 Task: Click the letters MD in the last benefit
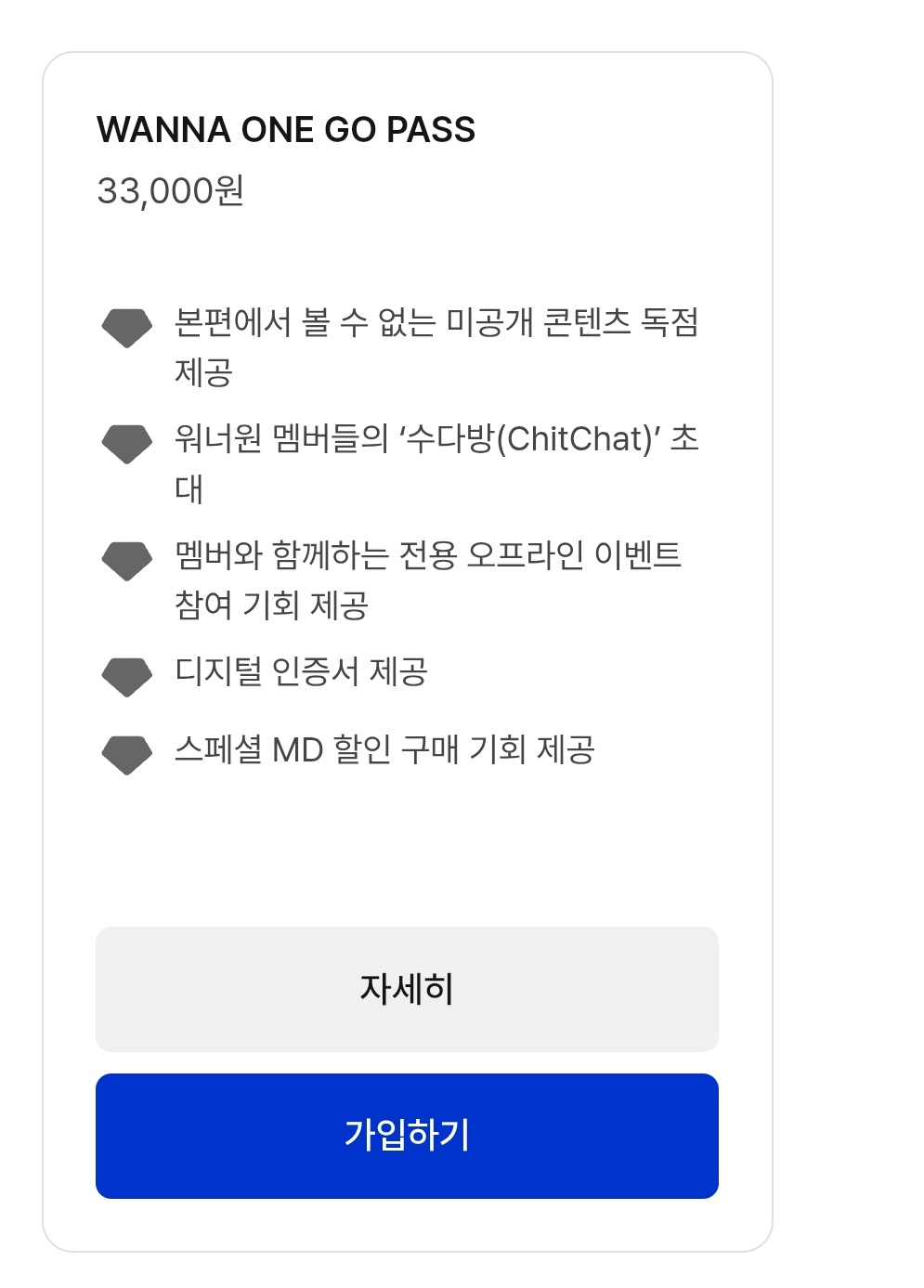pos(297,749)
